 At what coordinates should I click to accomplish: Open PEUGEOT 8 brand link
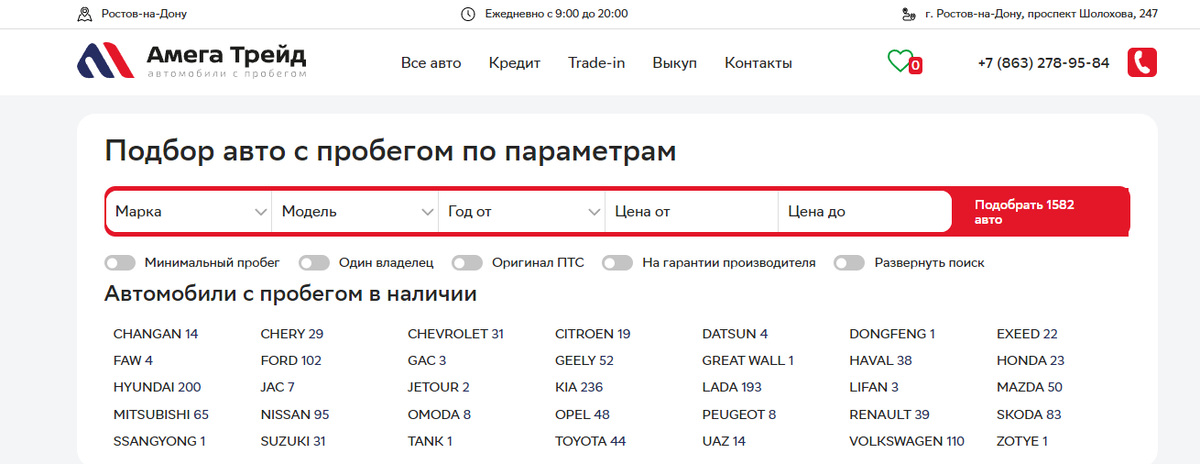[x=739, y=415]
